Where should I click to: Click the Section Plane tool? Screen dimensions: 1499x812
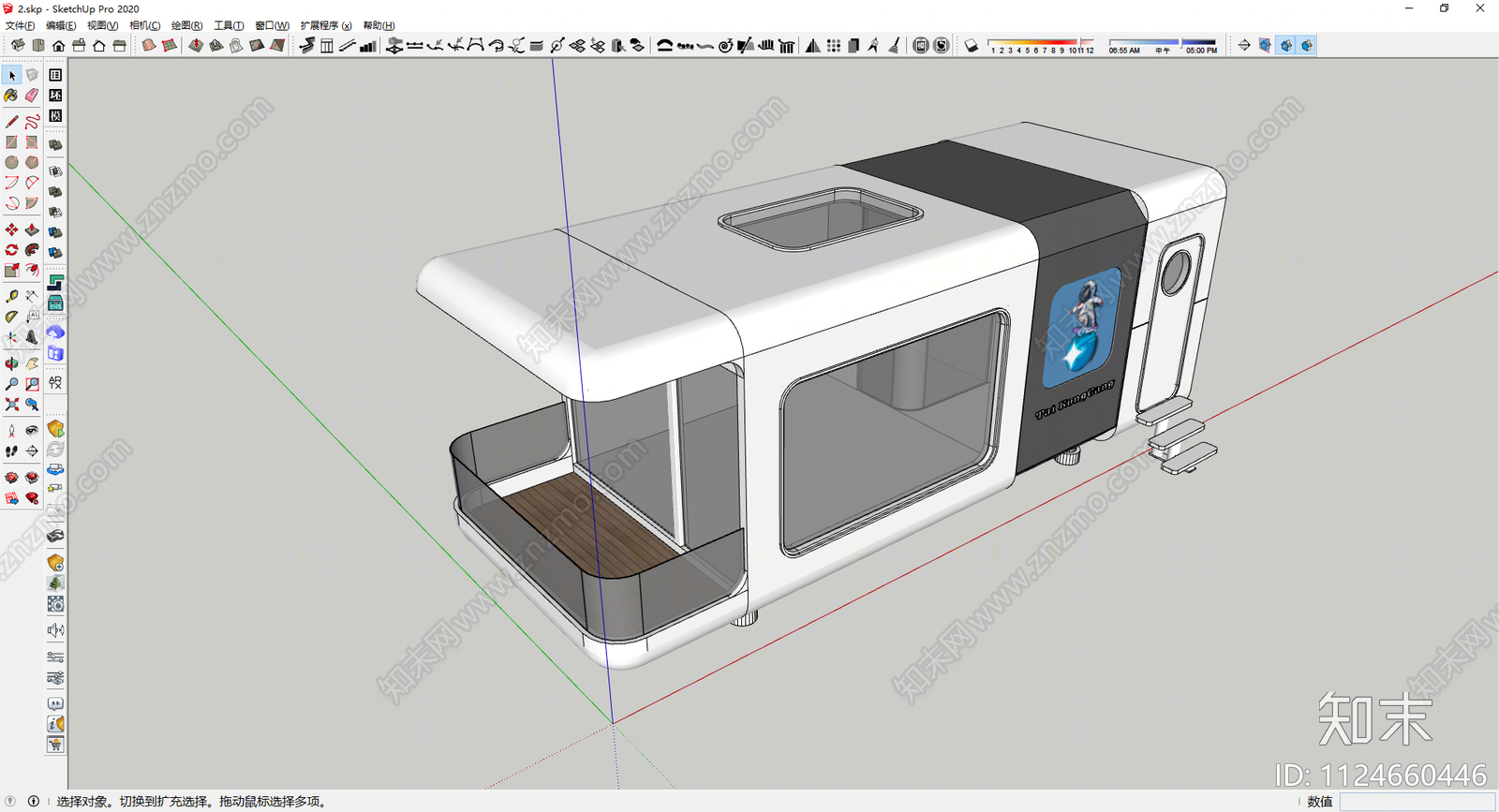(32, 451)
